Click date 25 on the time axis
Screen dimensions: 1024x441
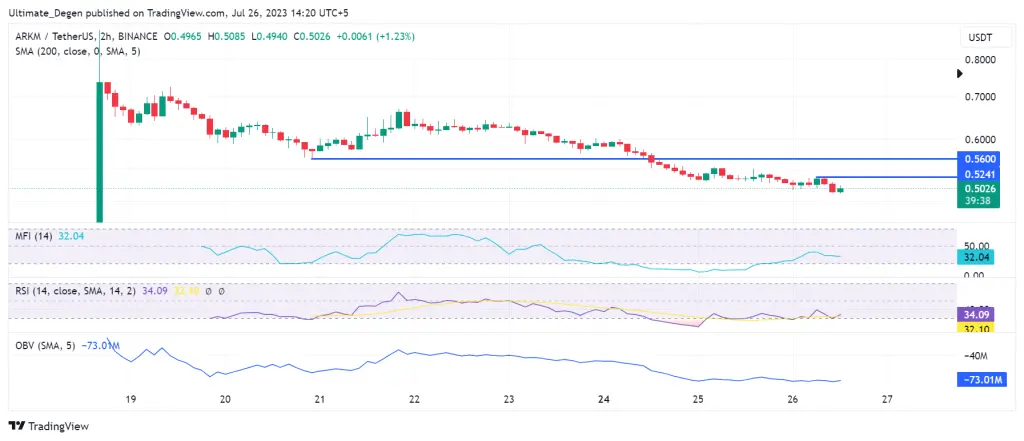[698, 399]
